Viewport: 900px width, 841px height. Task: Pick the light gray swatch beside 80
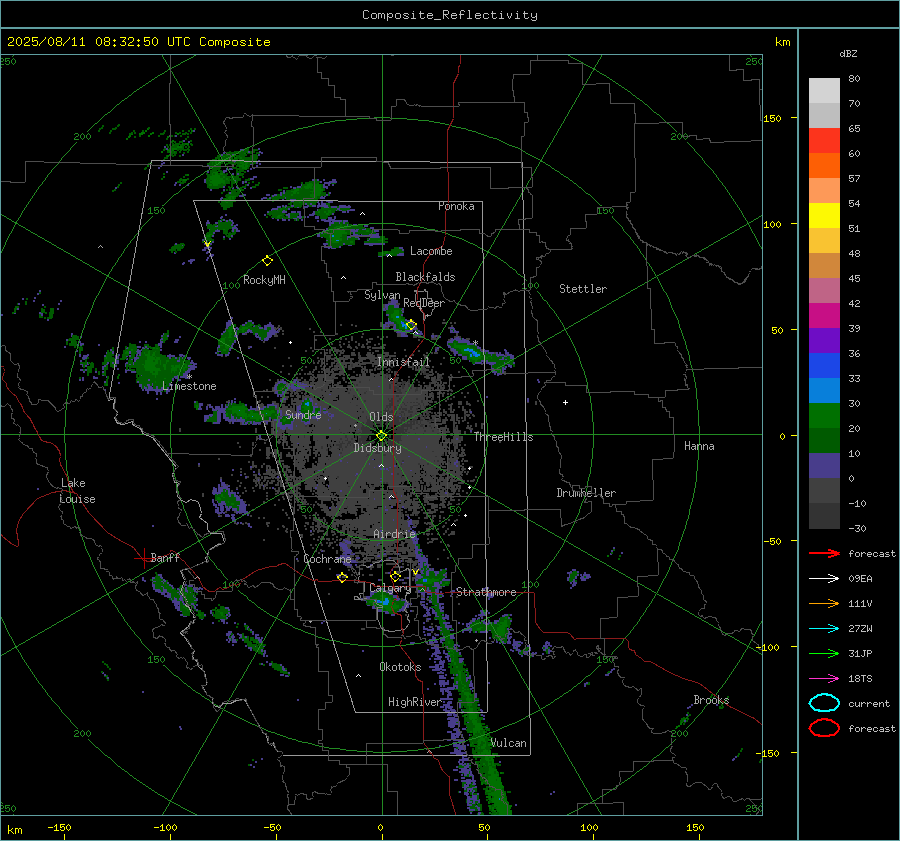pos(824,91)
